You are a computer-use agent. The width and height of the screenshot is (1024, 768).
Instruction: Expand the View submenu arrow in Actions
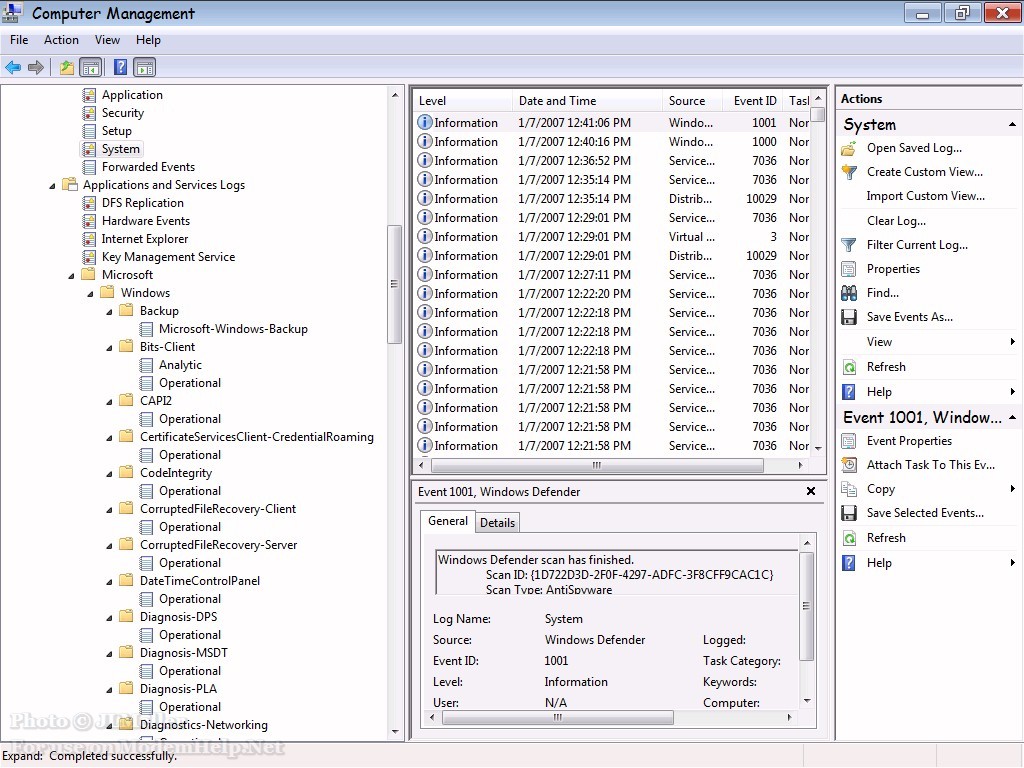(x=1012, y=342)
